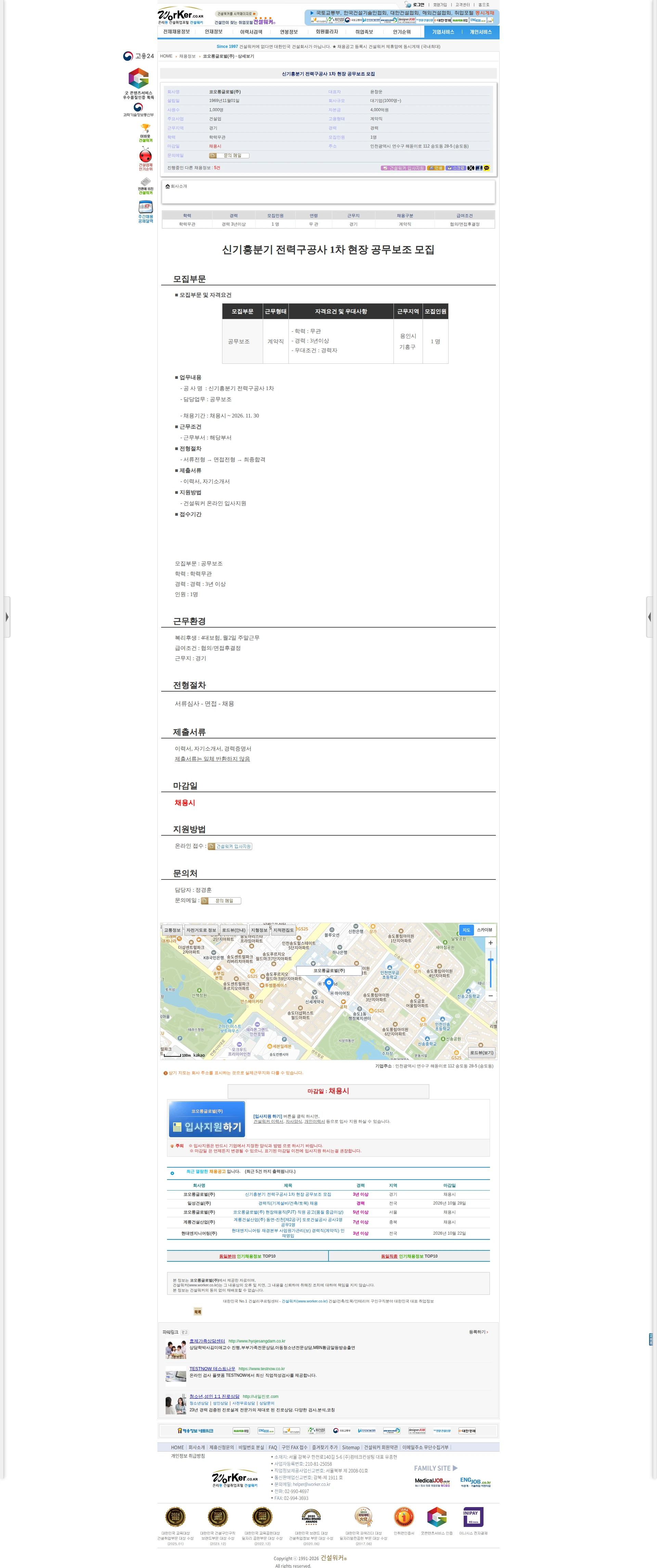Zoom out the map with the minus button
657x1568 pixels.
(490, 996)
